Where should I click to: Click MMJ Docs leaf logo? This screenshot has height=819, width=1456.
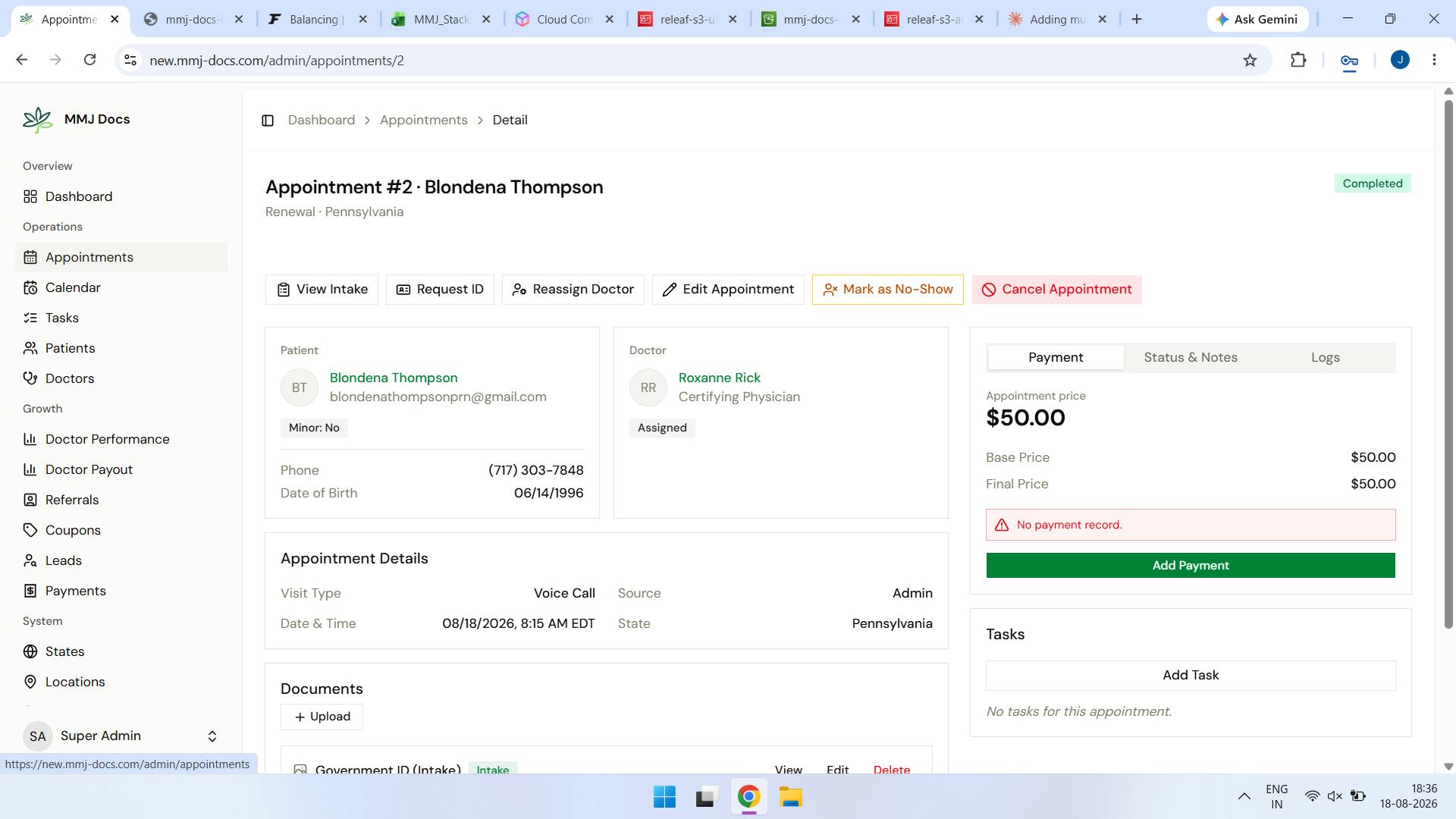(x=37, y=119)
